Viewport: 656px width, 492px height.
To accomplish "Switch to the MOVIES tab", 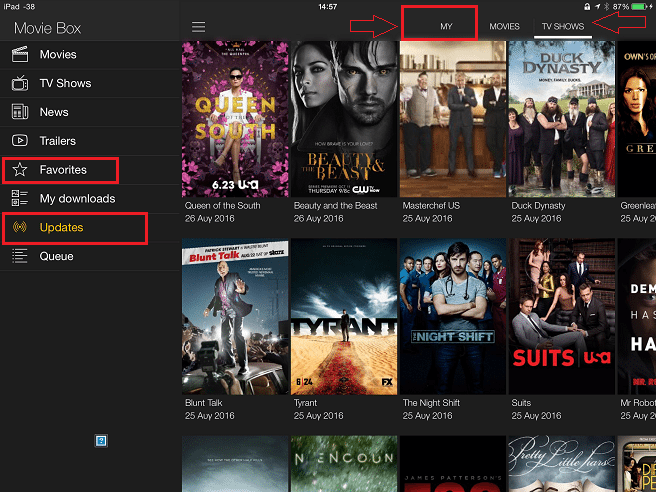I will click(x=504, y=26).
